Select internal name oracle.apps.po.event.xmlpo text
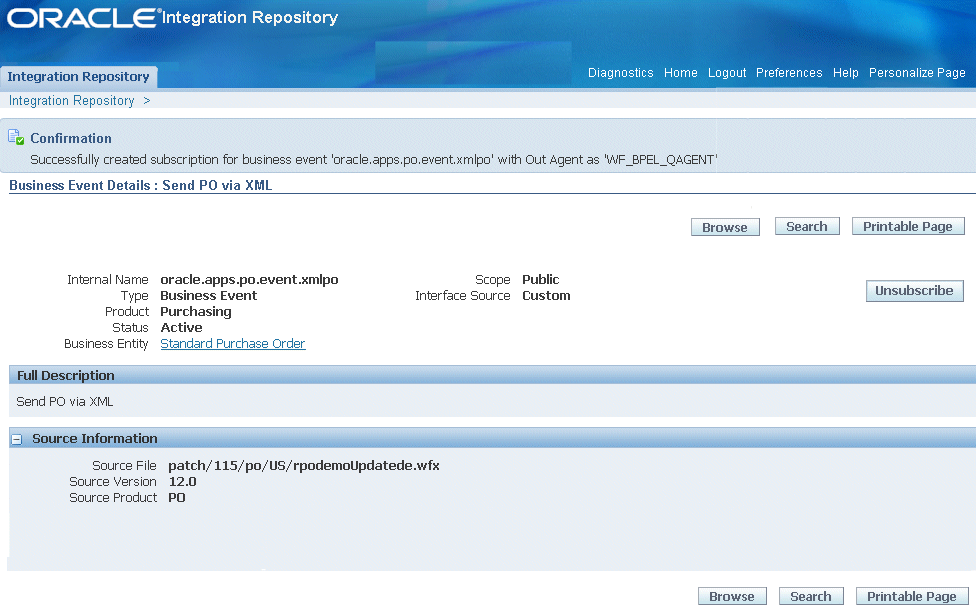976x608 pixels. click(249, 279)
